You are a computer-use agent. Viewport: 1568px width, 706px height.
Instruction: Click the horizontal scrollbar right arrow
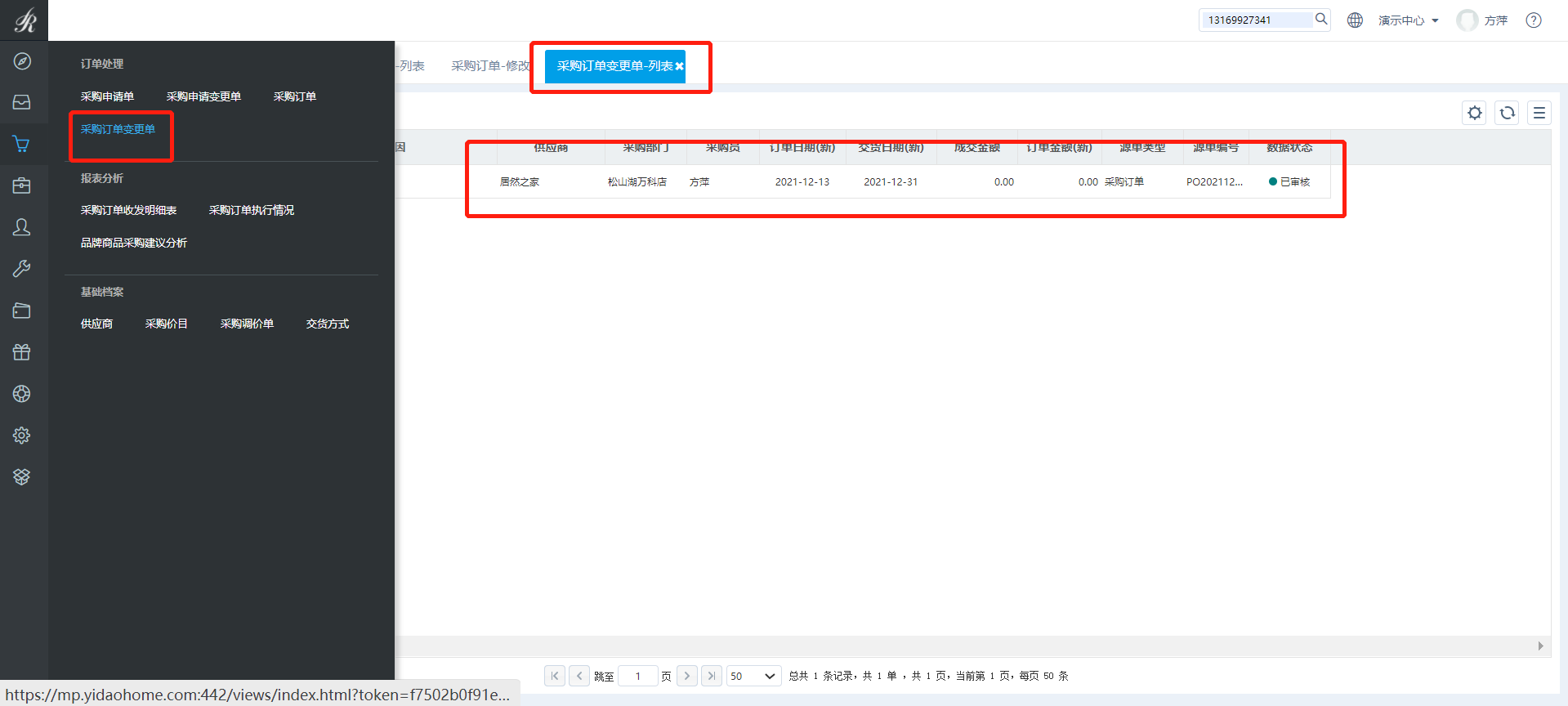(1540, 646)
